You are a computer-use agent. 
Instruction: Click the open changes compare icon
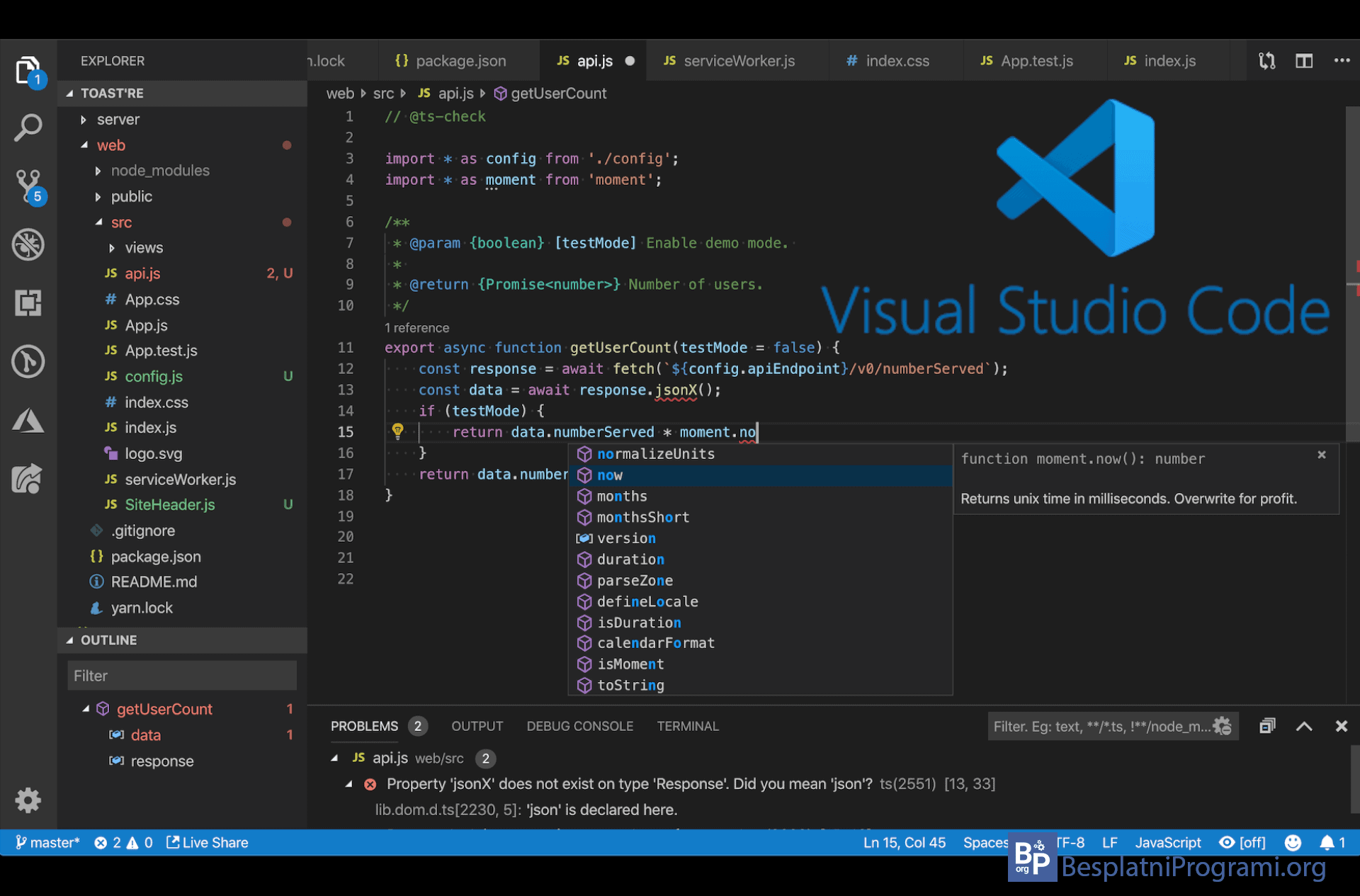[1266, 61]
